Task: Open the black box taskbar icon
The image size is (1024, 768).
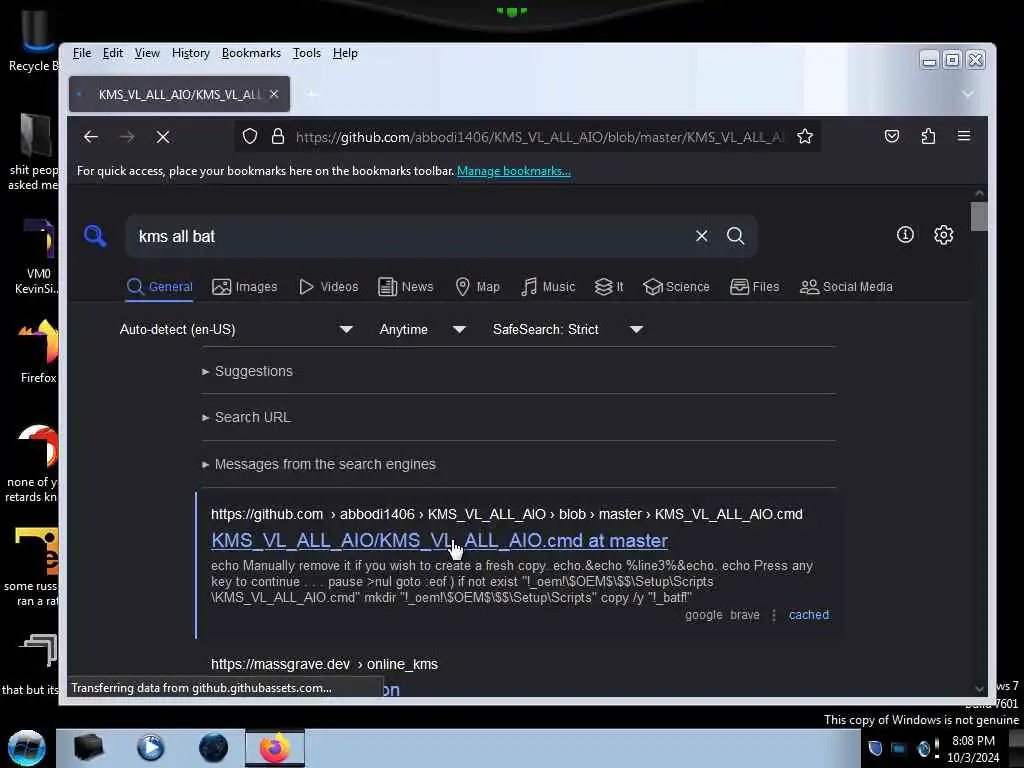Action: 88,748
